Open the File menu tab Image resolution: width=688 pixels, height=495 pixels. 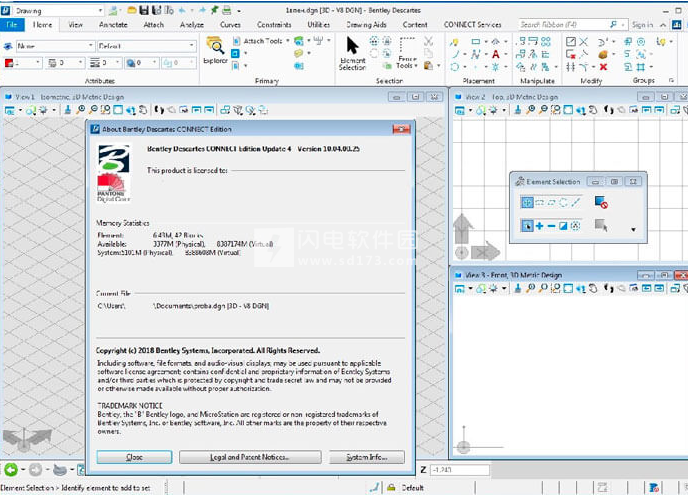click(12, 25)
